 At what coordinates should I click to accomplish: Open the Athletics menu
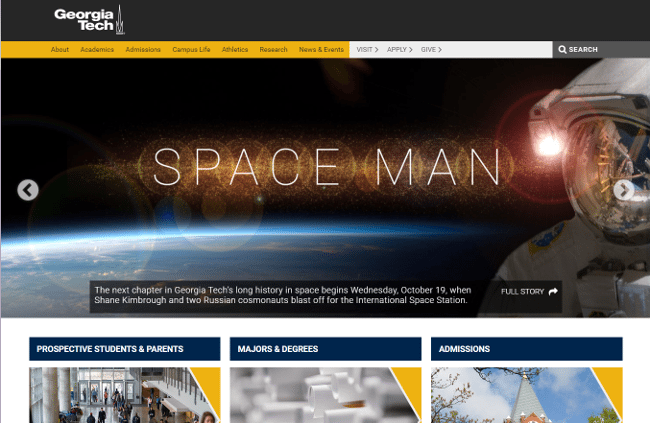click(235, 49)
